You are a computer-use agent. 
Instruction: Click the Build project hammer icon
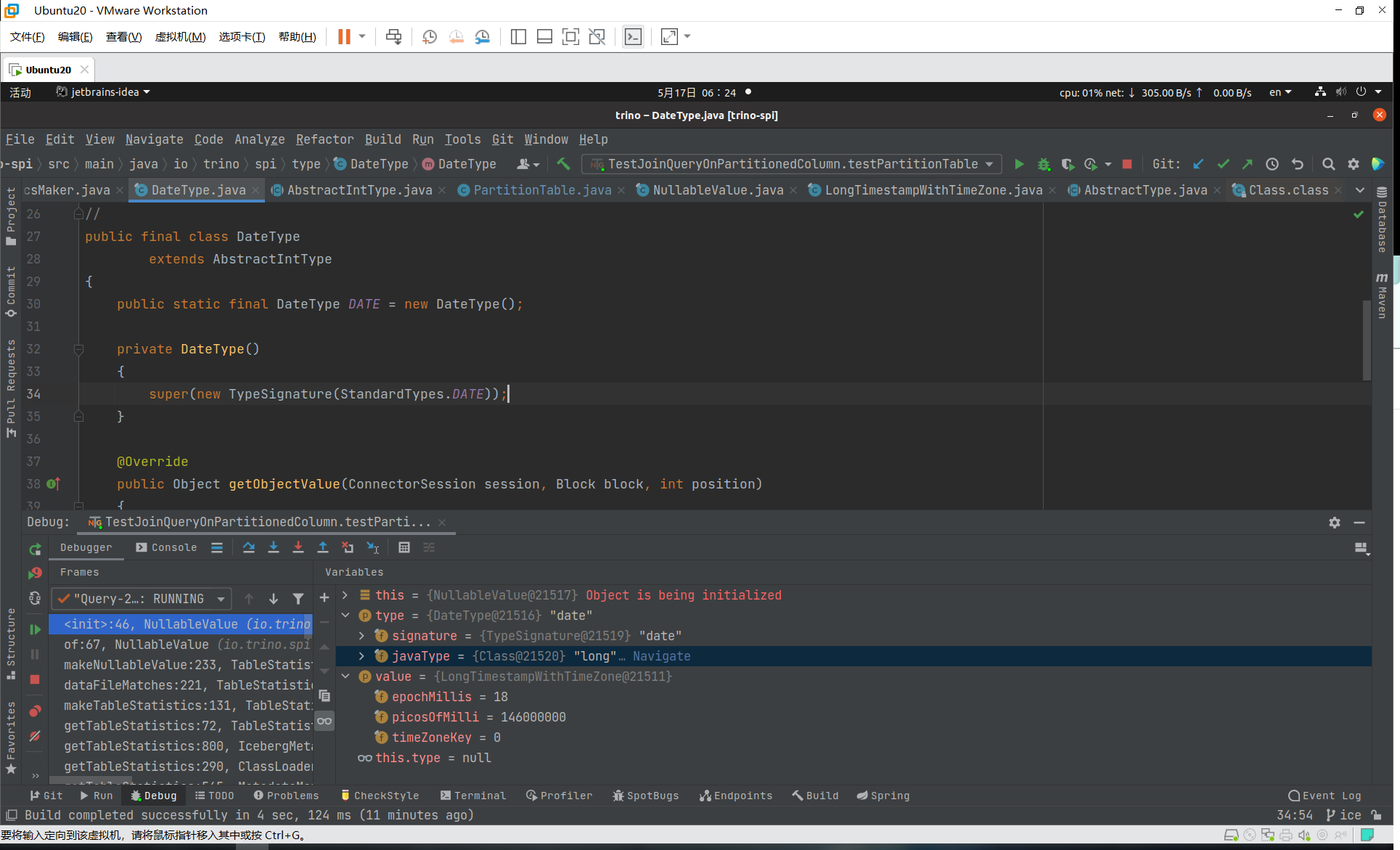point(563,164)
